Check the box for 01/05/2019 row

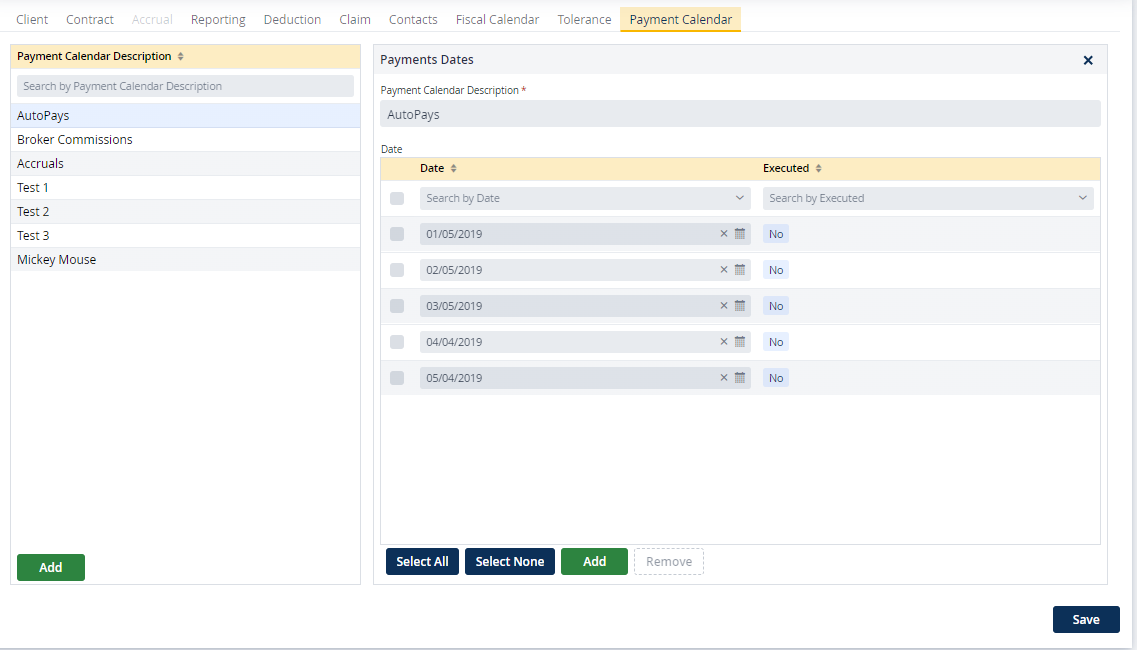[x=397, y=234]
